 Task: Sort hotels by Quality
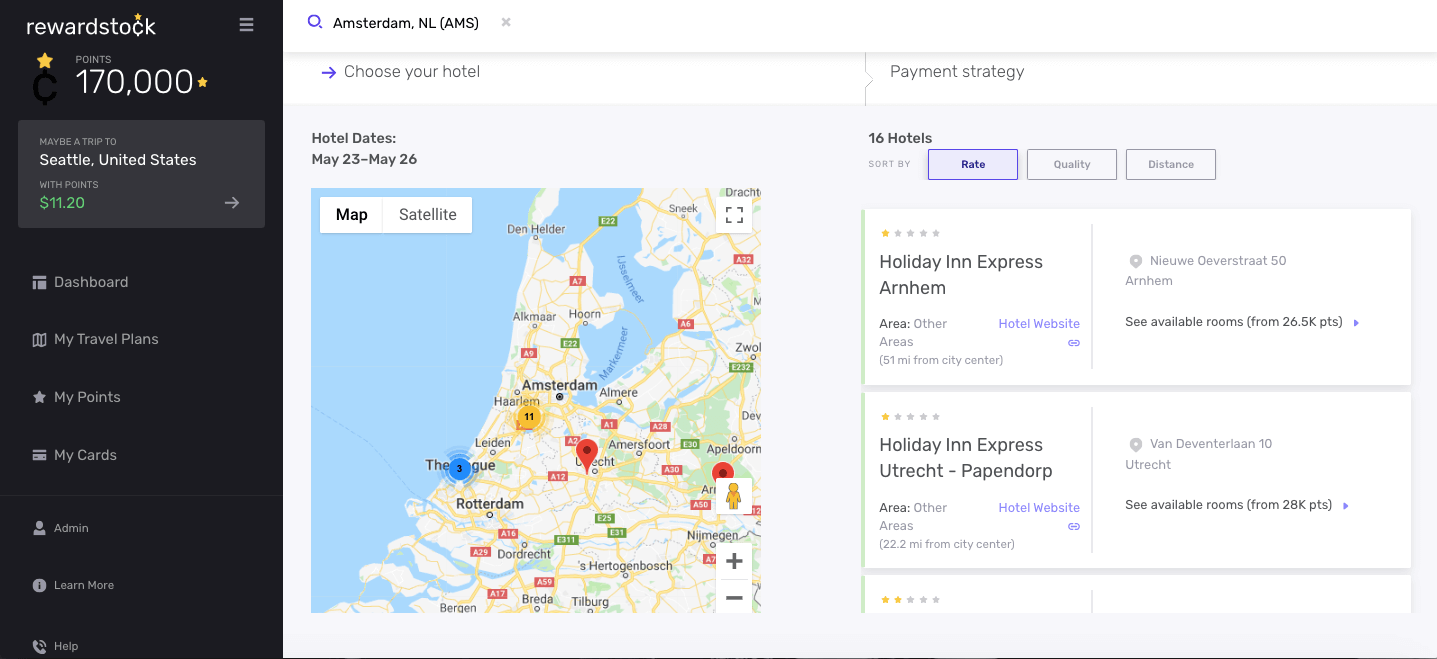(x=1072, y=164)
